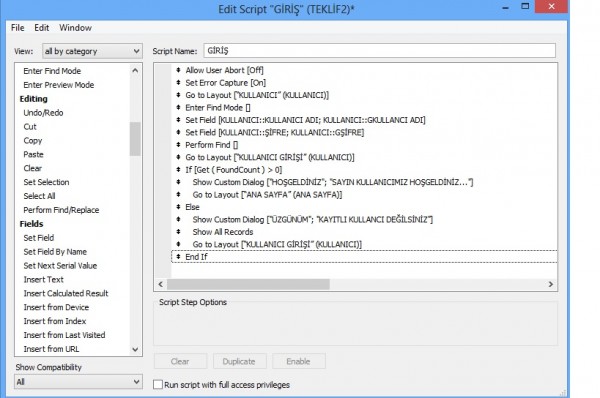Select the Set Field By Name step
Viewport: 600px width, 398px height.
(55, 251)
